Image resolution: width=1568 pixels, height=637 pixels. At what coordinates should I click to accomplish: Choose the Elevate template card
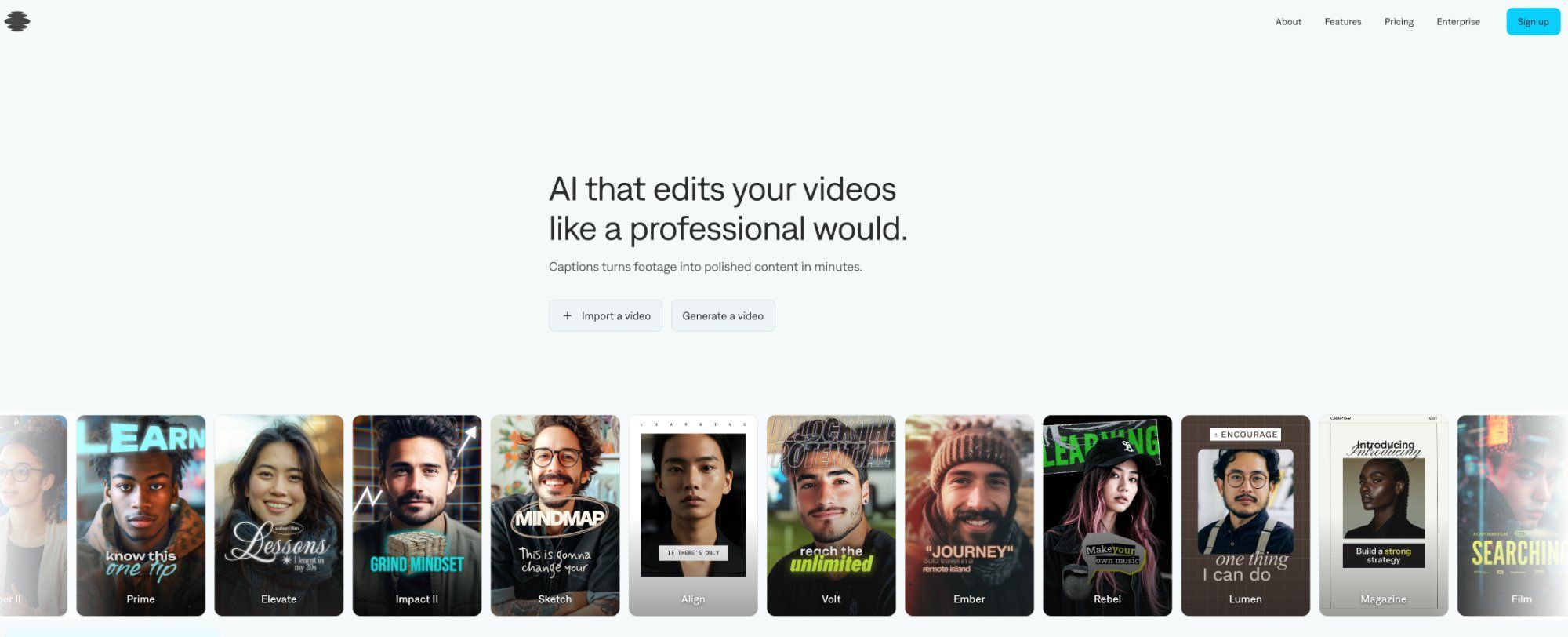tap(279, 515)
